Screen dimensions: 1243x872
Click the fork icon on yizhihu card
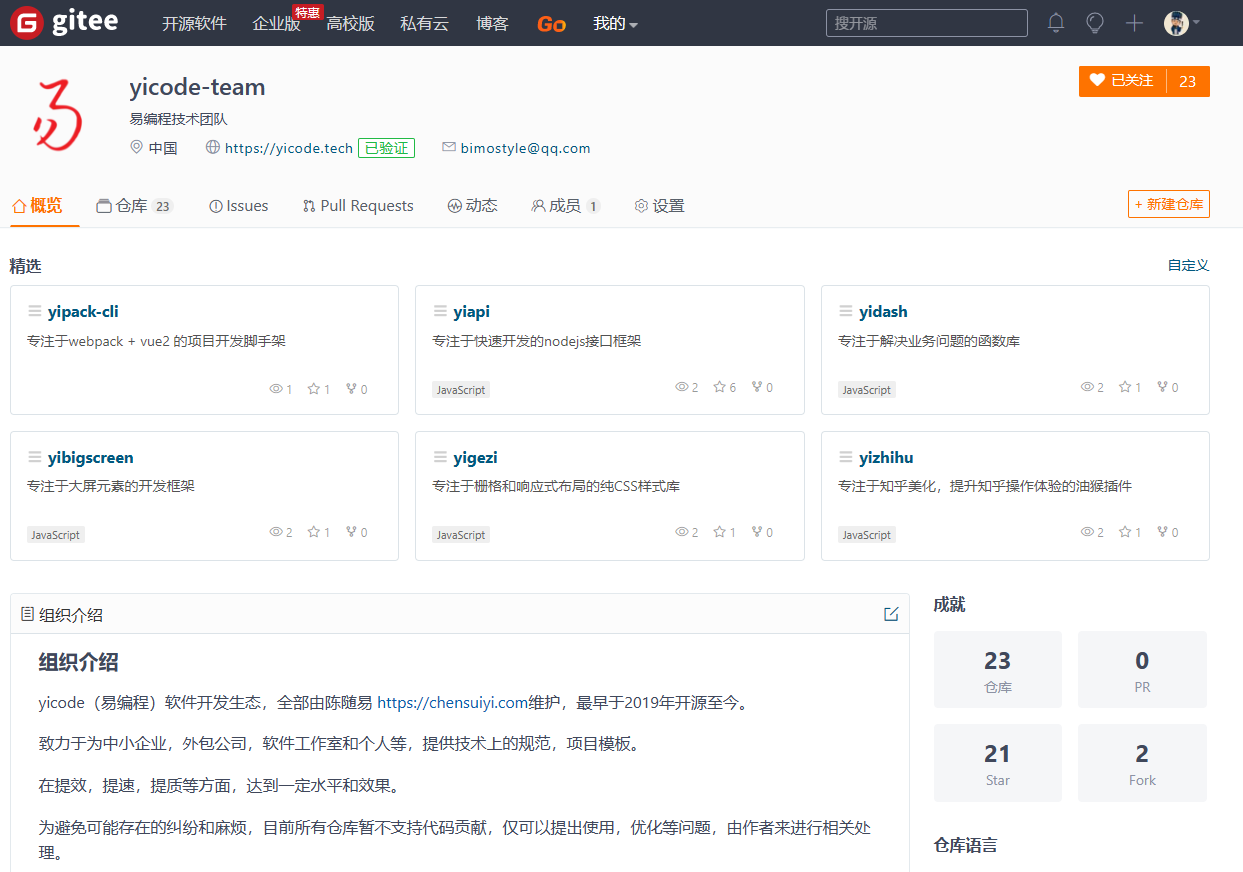1163,532
